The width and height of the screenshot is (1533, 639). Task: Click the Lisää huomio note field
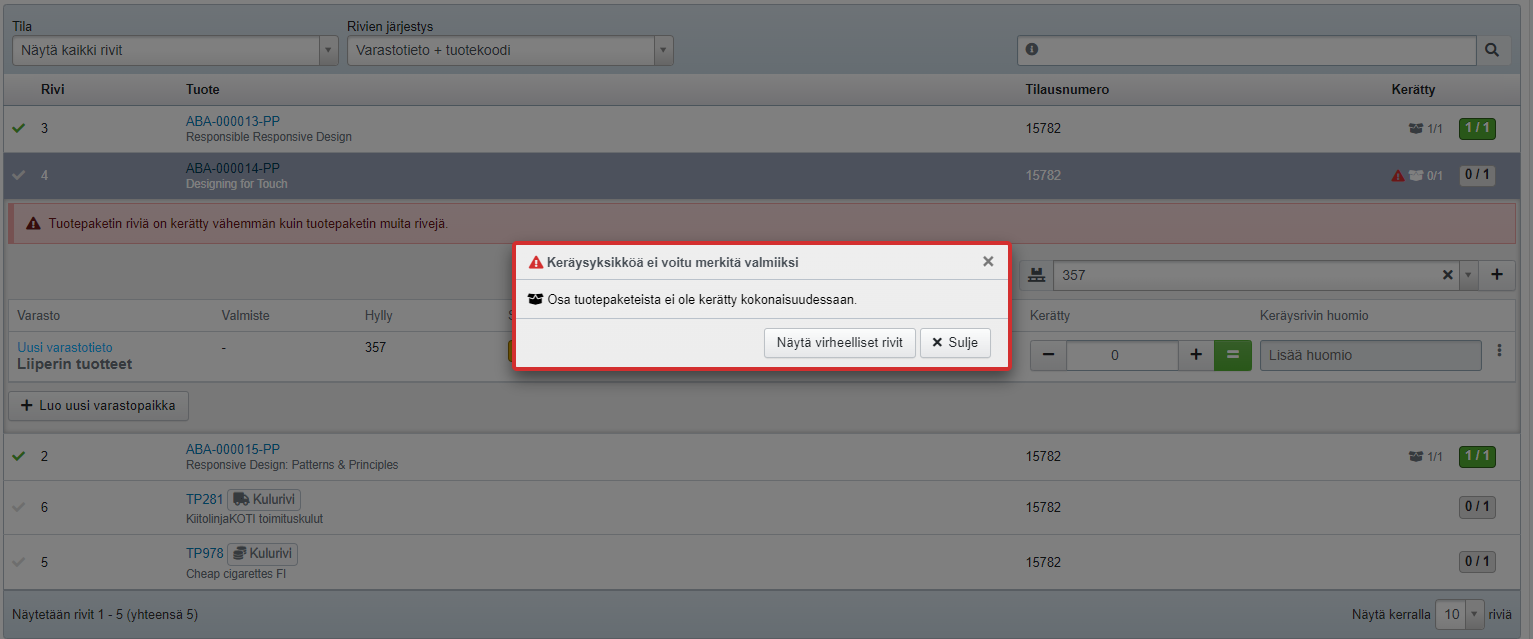click(x=1370, y=355)
